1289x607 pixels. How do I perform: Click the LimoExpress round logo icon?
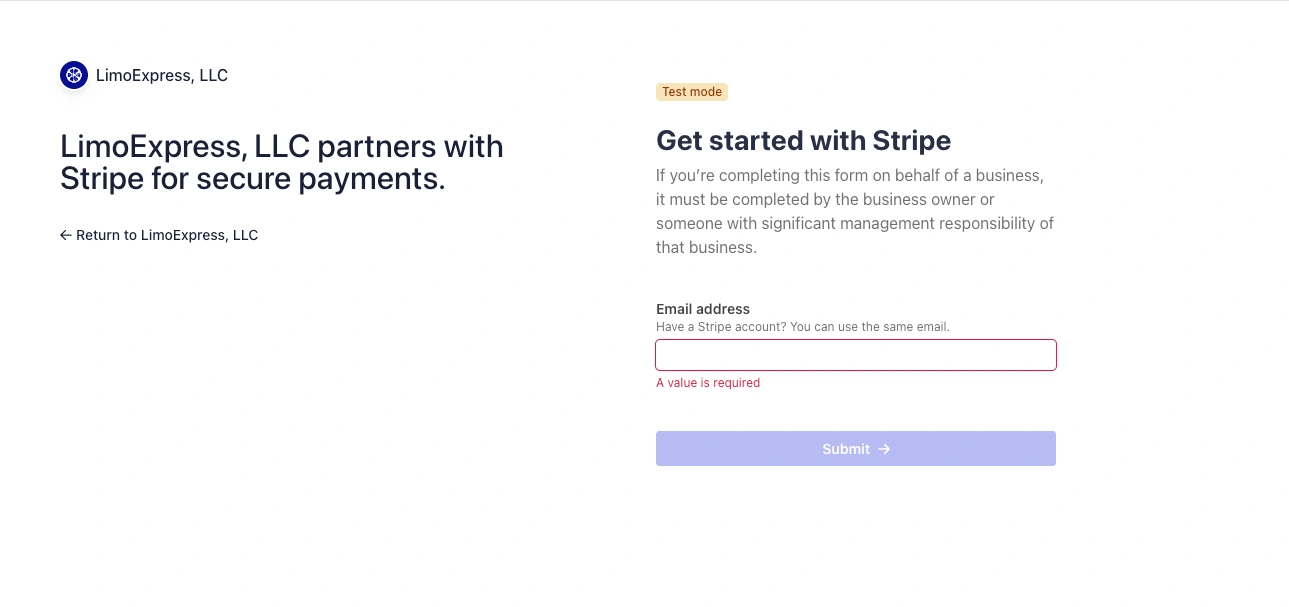pyautogui.click(x=74, y=75)
